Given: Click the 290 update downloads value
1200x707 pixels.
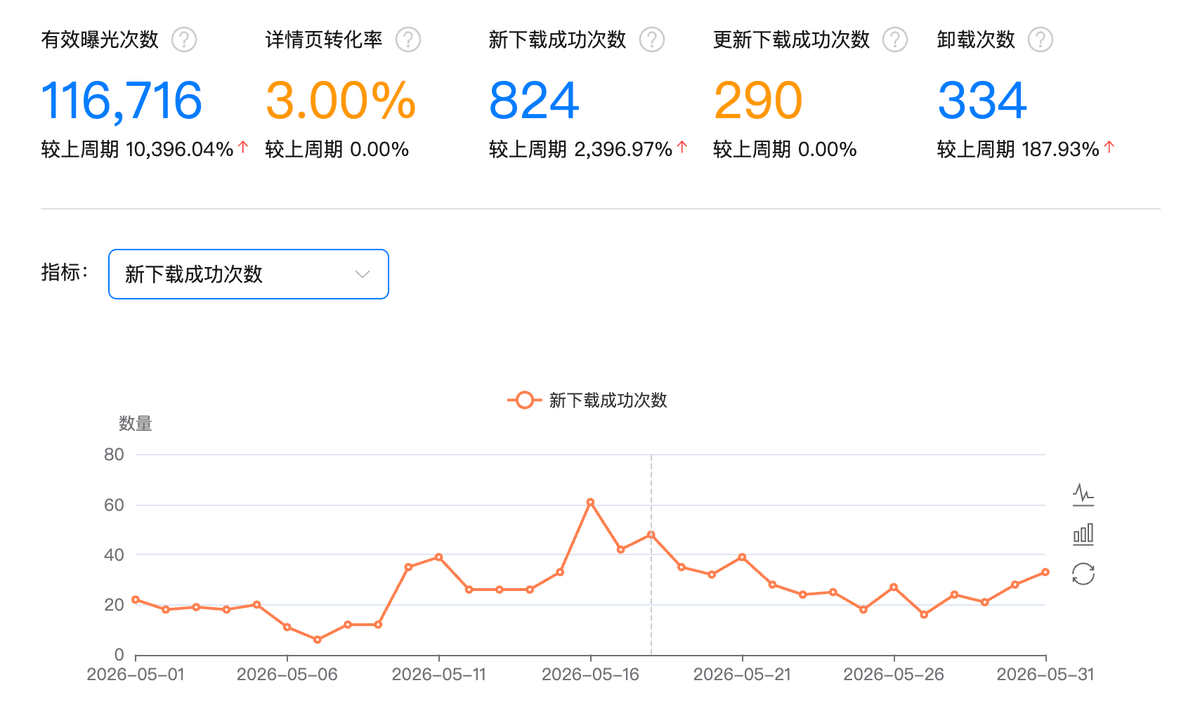Looking at the screenshot, I should pyautogui.click(x=758, y=100).
